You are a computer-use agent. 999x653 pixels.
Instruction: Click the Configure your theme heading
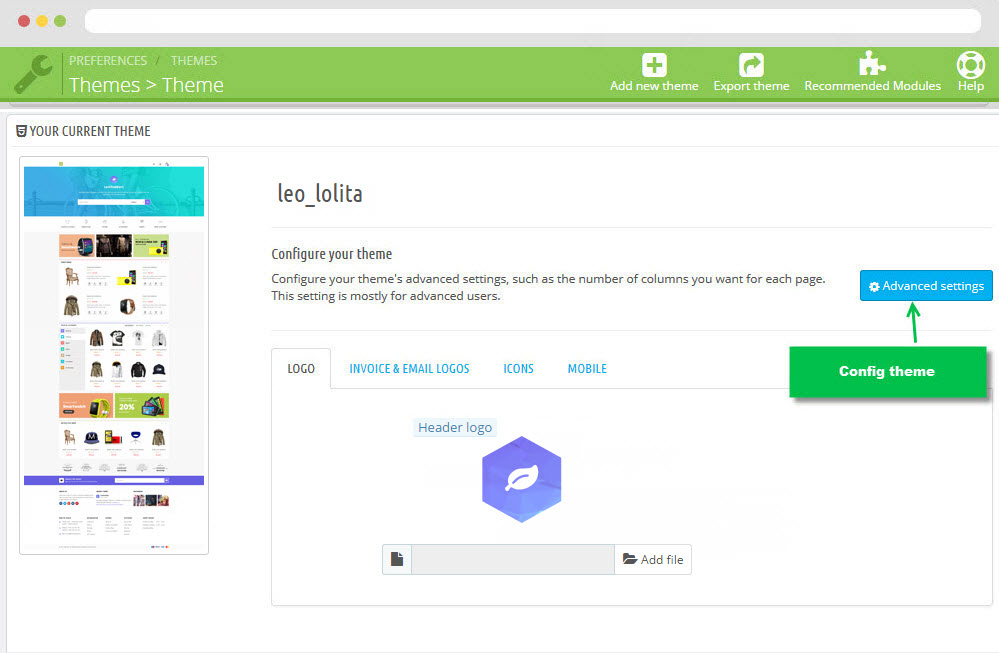331,254
